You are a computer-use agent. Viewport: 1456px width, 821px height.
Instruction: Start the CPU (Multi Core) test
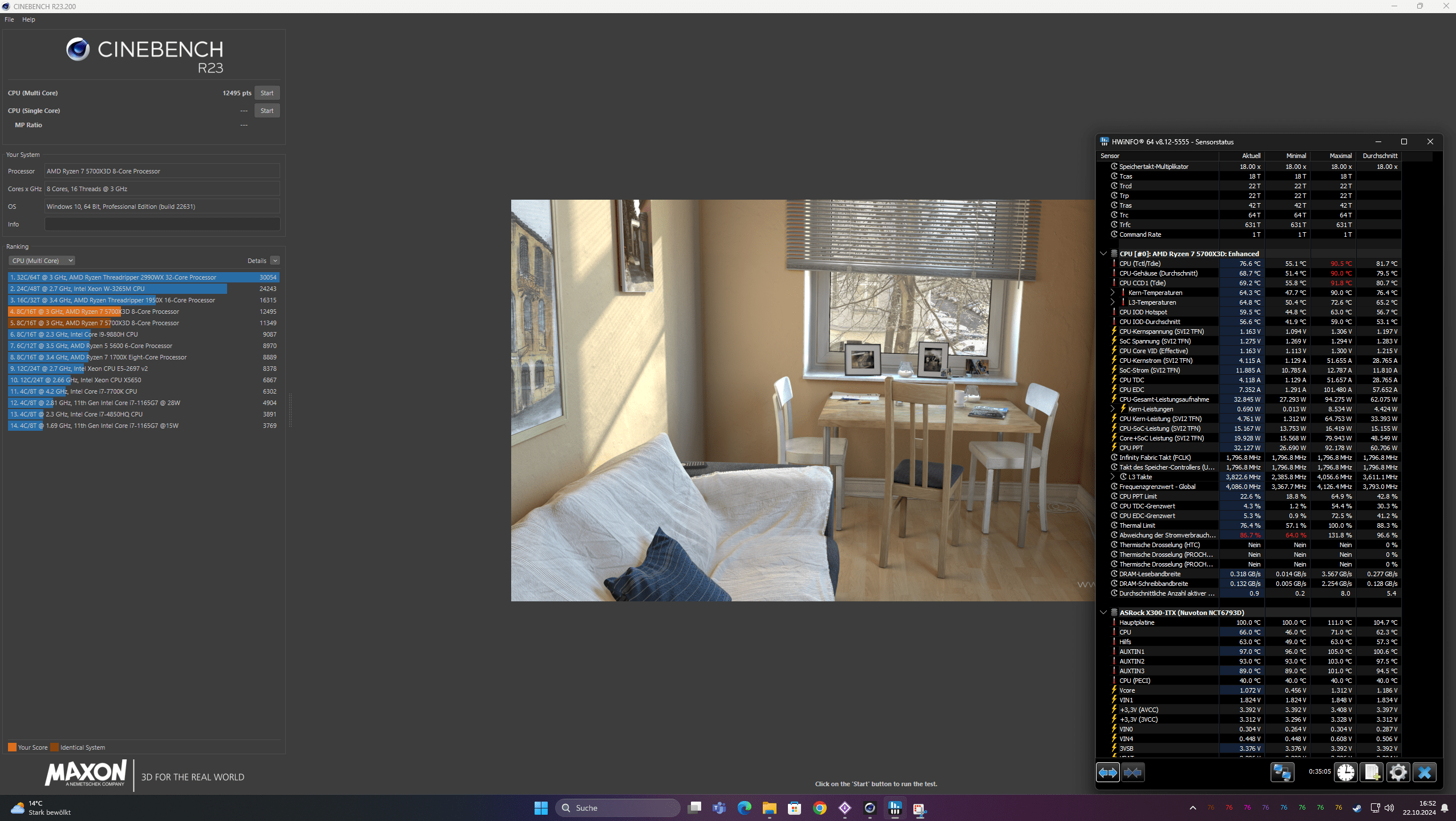coord(266,93)
